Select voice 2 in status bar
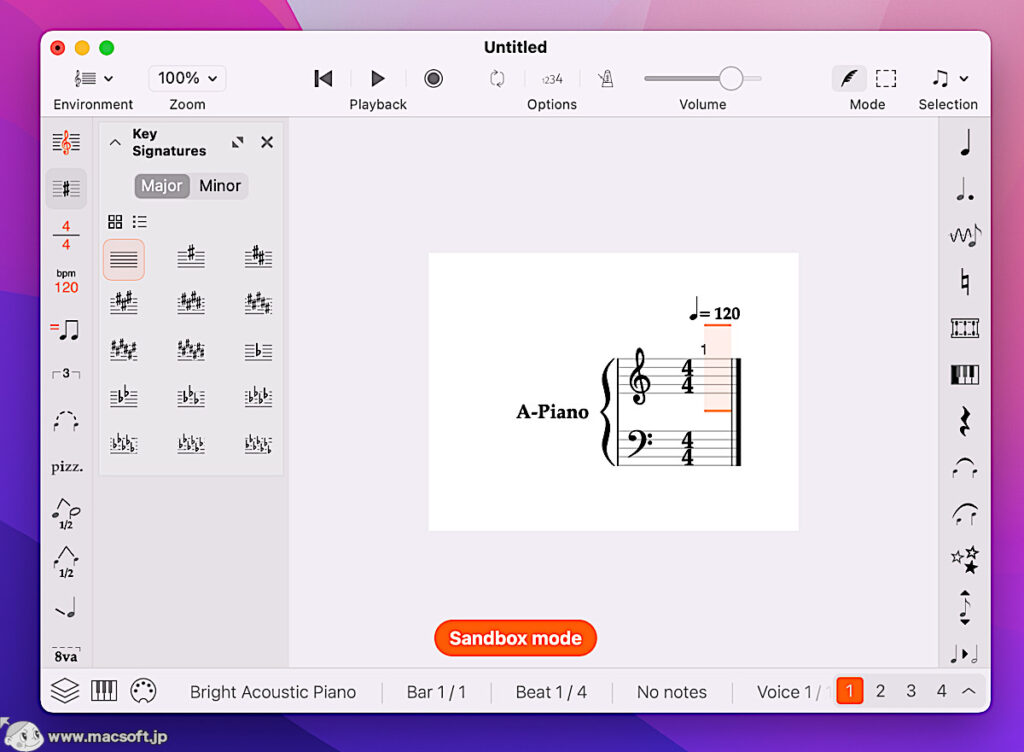1024x752 pixels. click(880, 691)
